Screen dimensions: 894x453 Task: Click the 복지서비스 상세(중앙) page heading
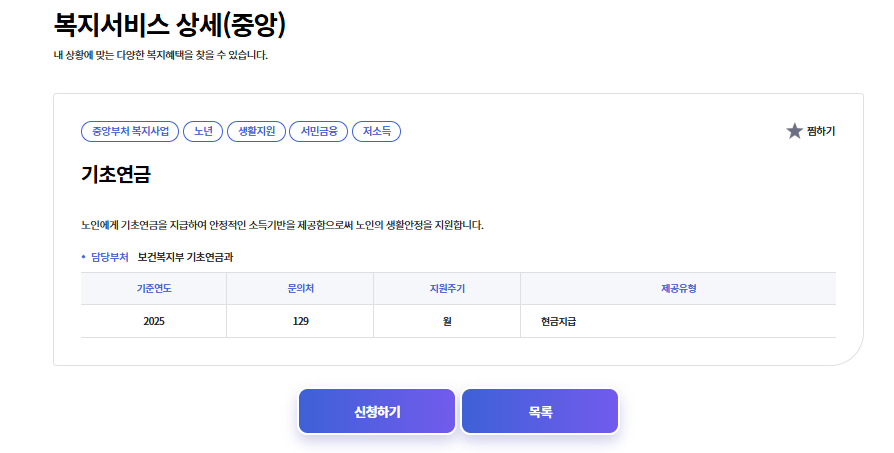169,25
